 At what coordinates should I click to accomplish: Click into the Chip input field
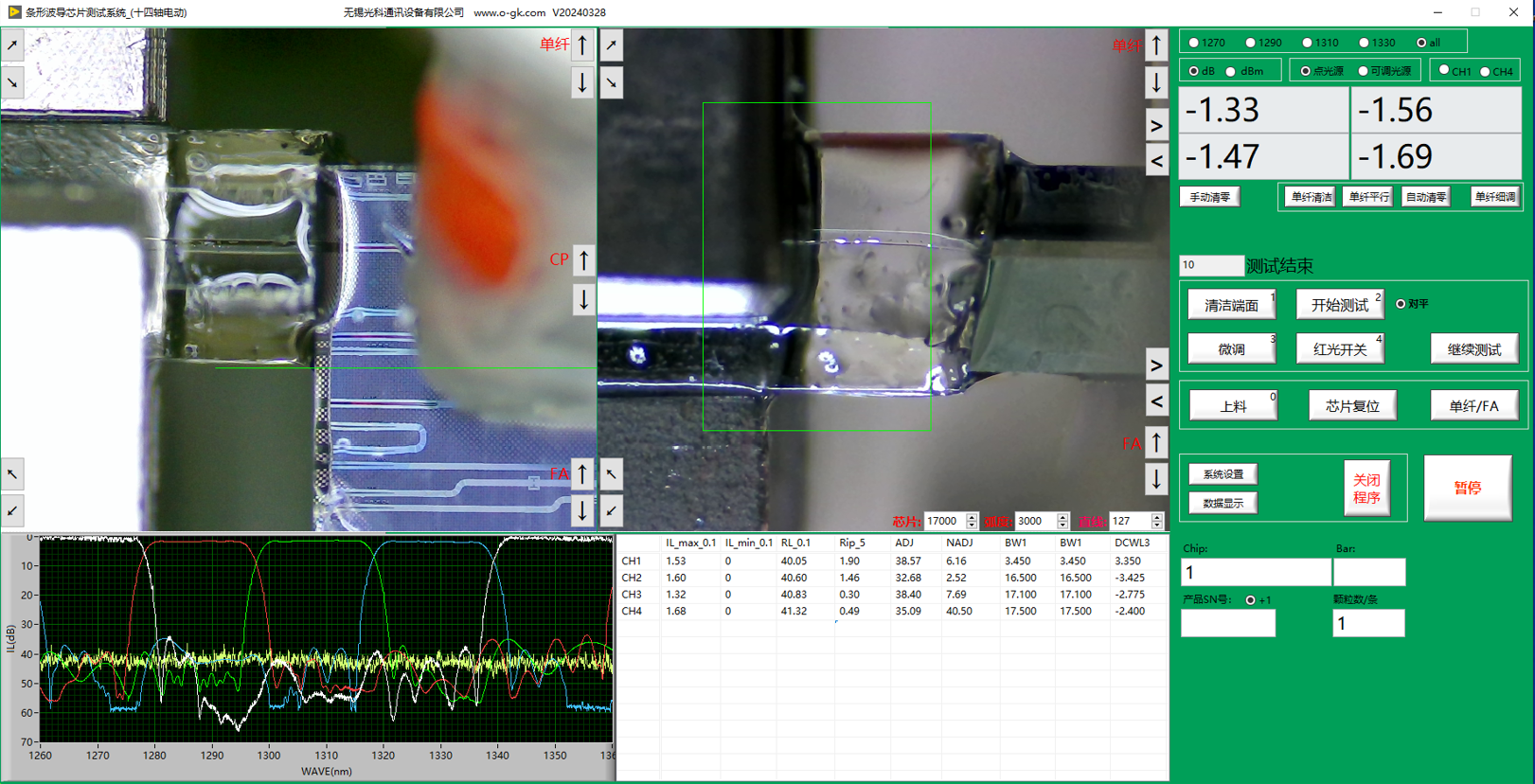coord(1256,572)
